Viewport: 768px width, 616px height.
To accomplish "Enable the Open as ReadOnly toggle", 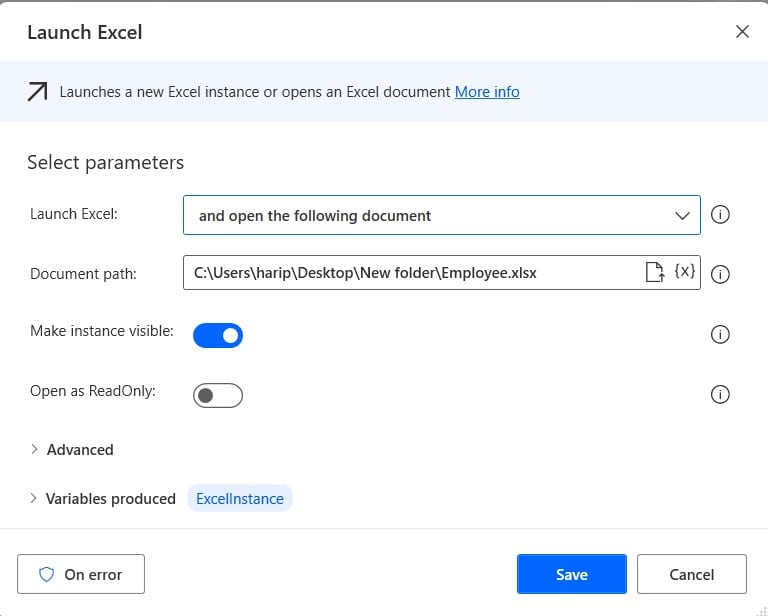I will coord(218,395).
